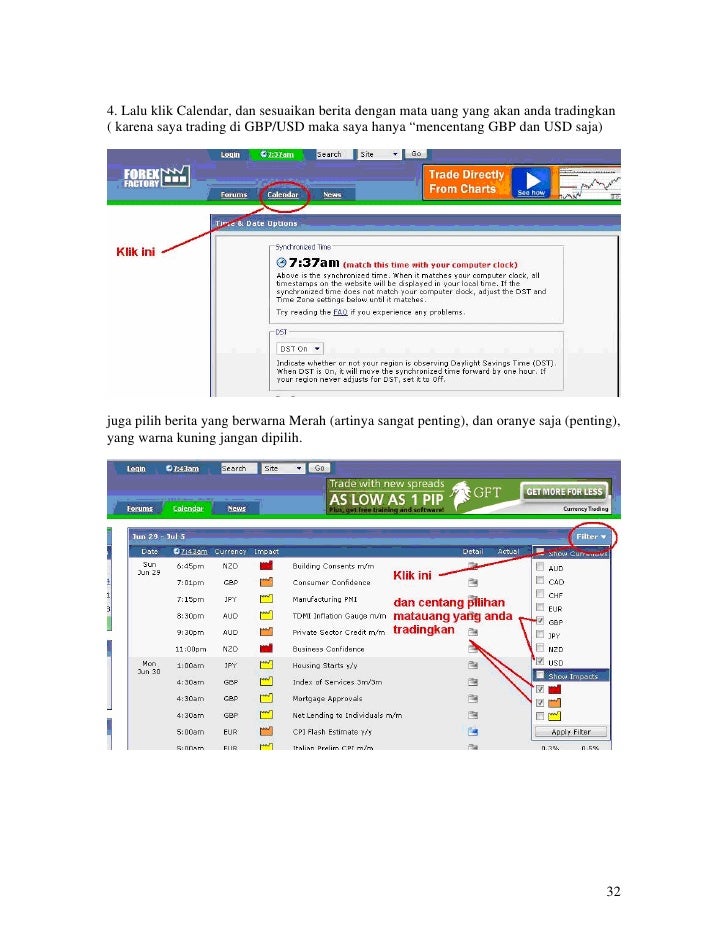Click yellow impact icon for Net Lending to Individuals
The image size is (728, 942).
point(266,715)
